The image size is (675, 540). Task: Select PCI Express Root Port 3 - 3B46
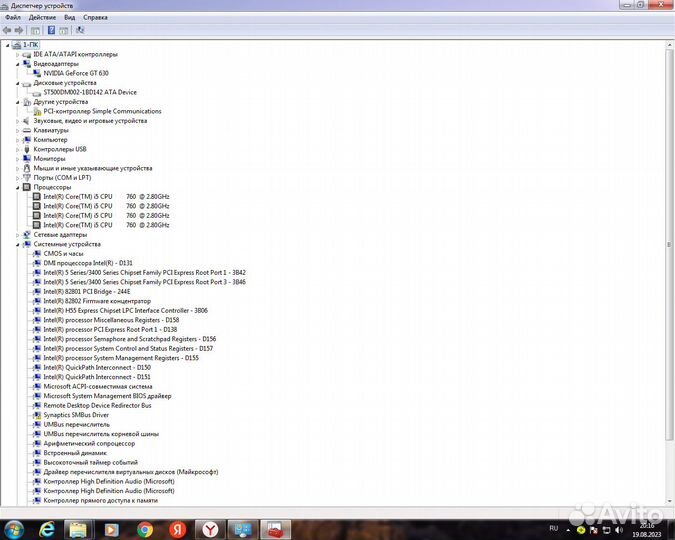click(144, 282)
